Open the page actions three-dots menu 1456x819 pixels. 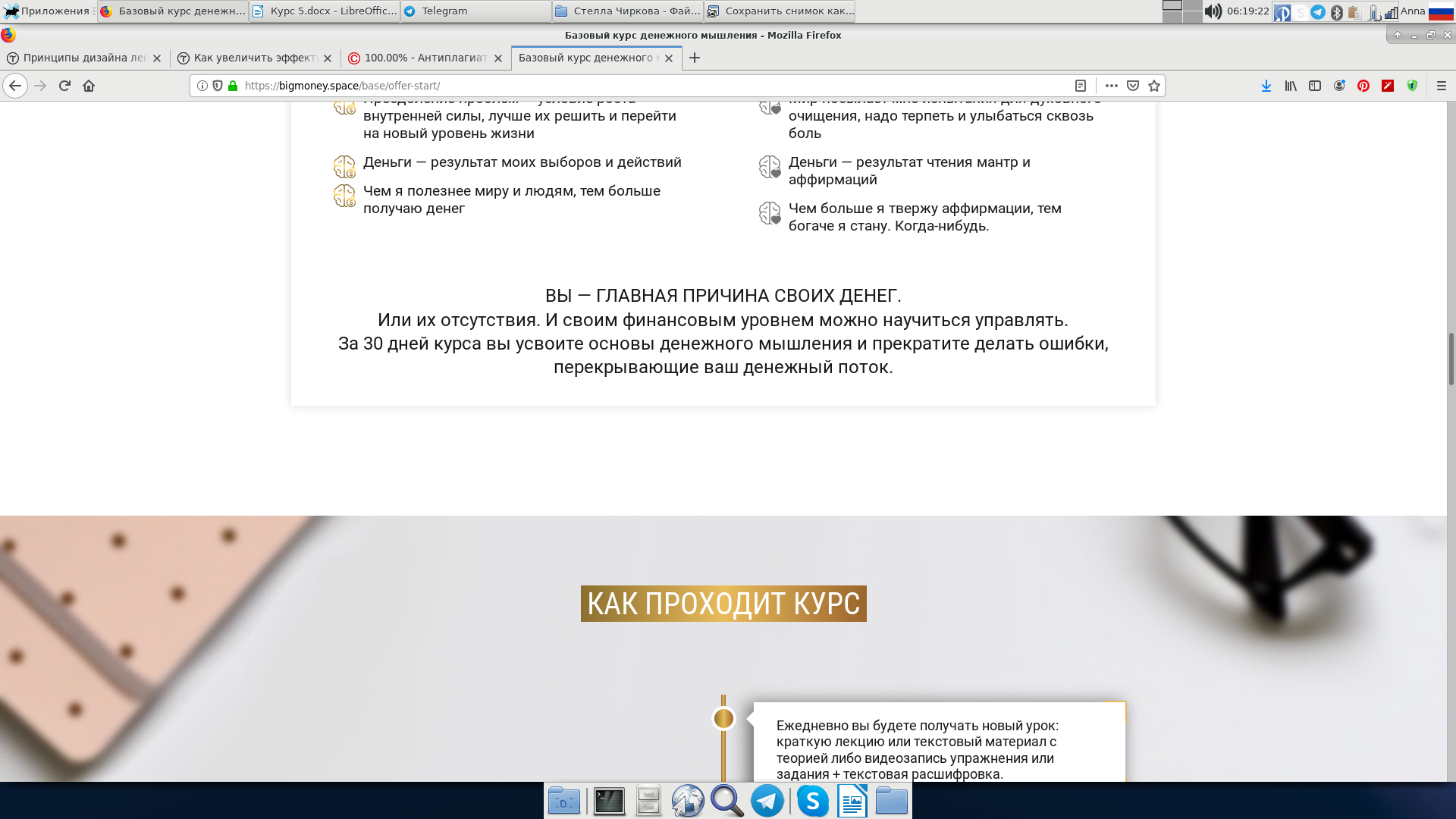pos(1111,86)
